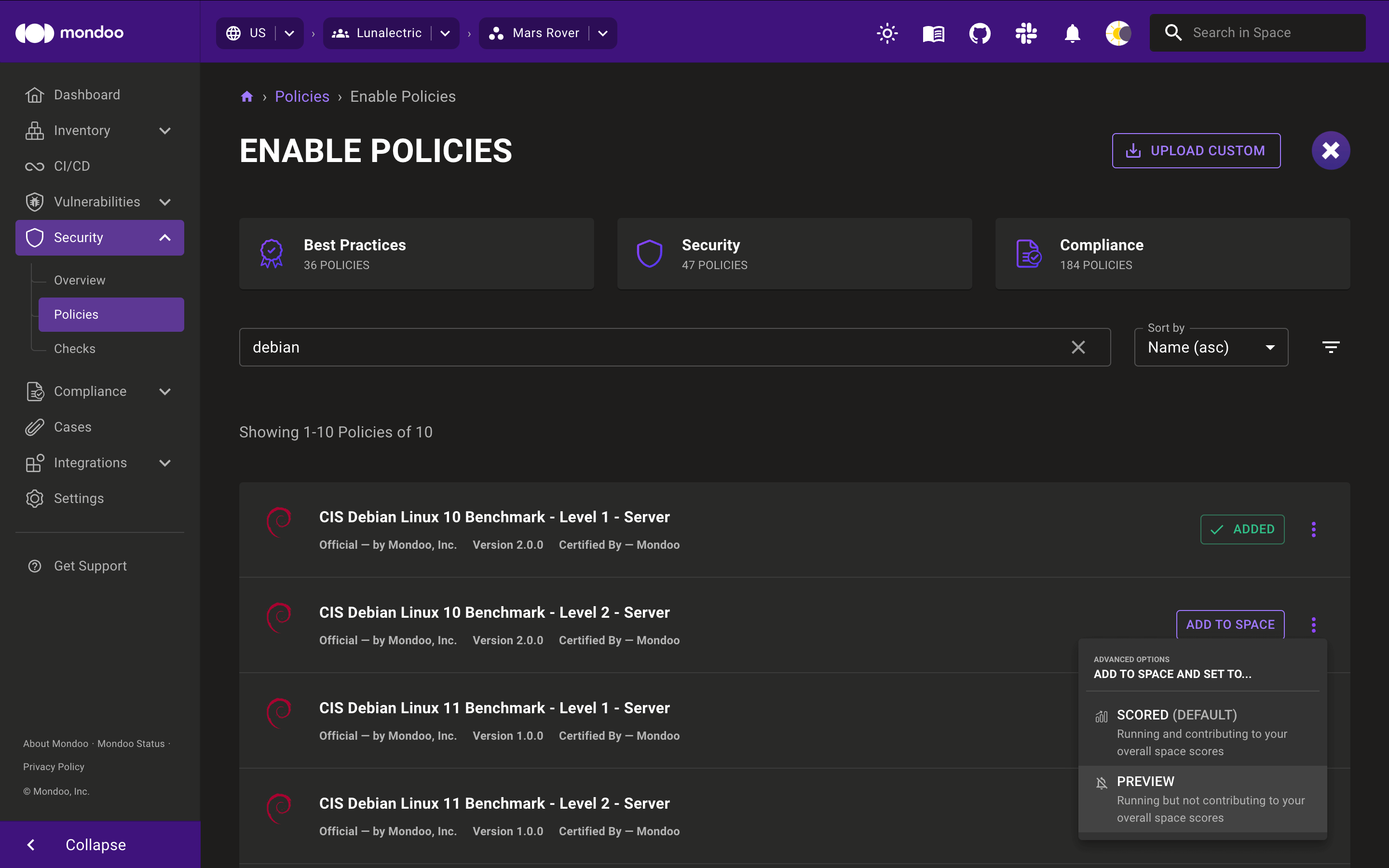Click the search magnifier icon

(x=1173, y=33)
